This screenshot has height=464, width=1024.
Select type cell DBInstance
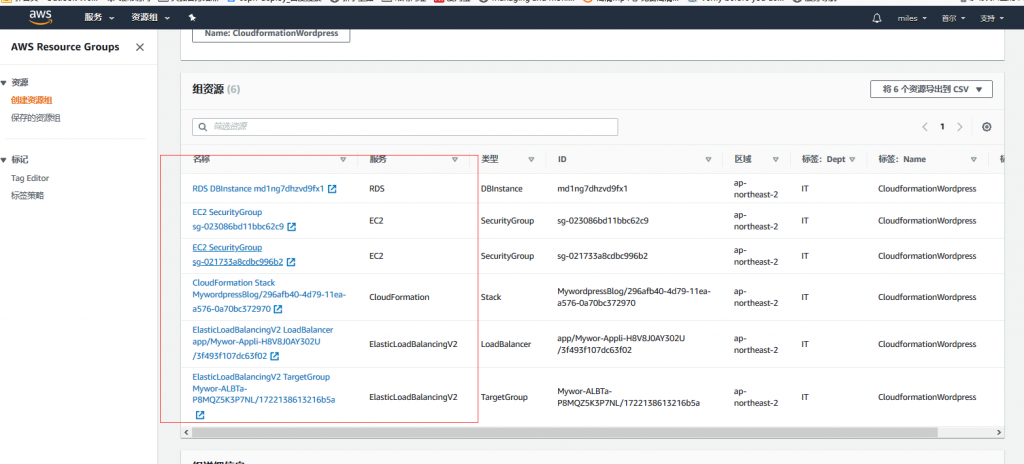[502, 189]
